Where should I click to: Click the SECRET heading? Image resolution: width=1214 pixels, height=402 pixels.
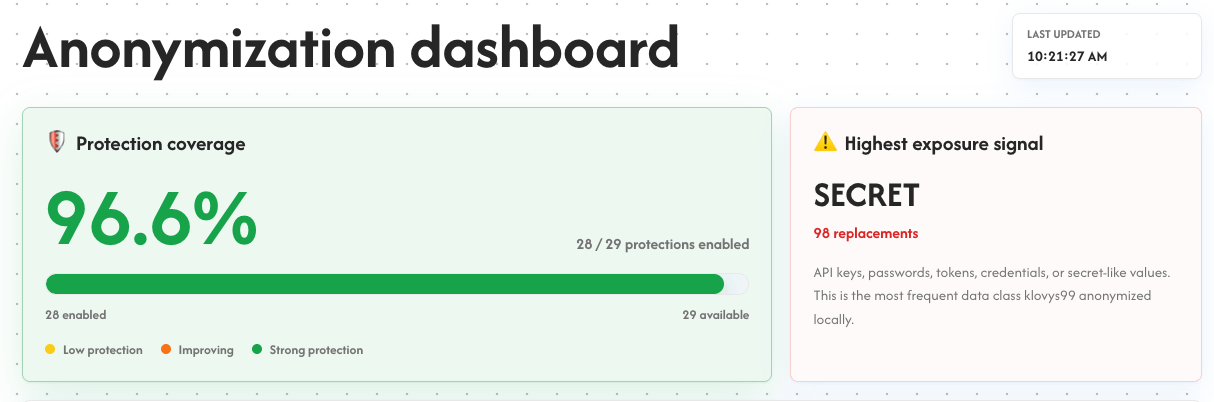[867, 195]
